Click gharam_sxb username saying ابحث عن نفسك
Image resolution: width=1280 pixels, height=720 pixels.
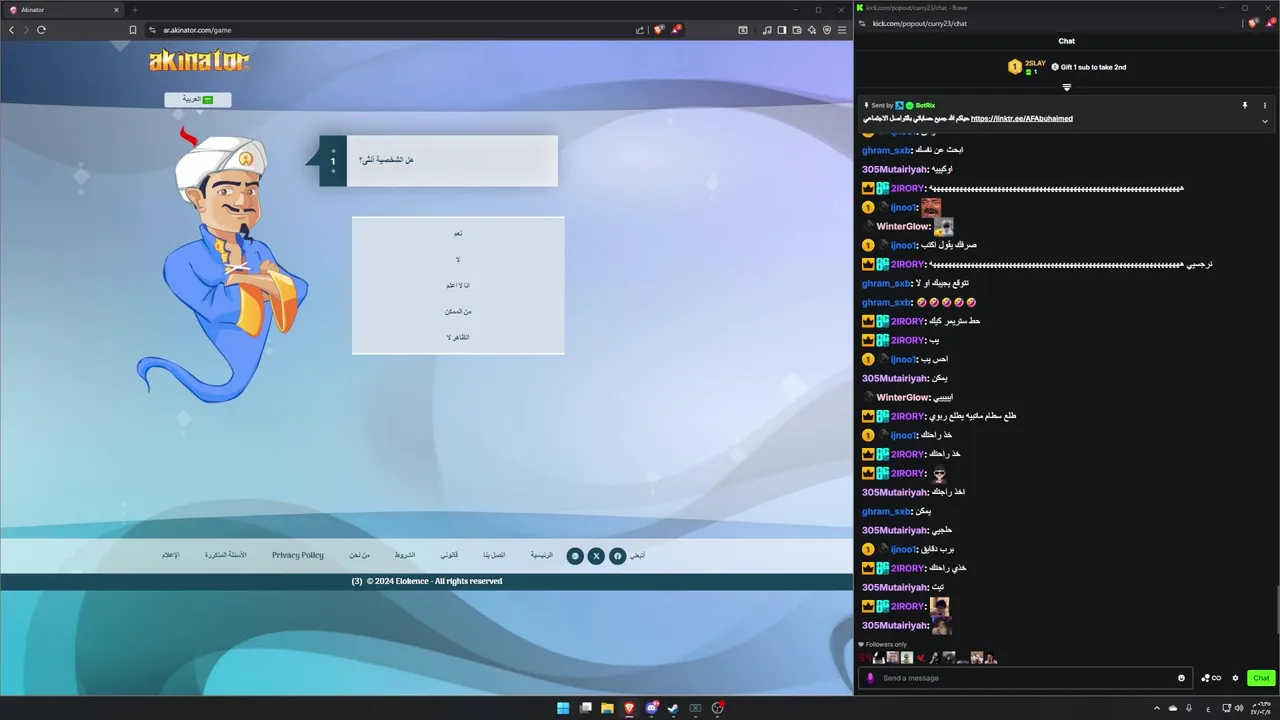point(886,150)
